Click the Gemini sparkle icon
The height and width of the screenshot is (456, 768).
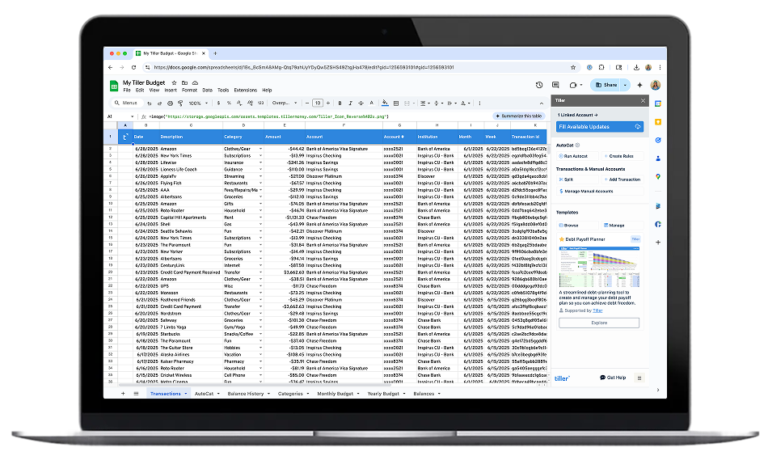(640, 85)
